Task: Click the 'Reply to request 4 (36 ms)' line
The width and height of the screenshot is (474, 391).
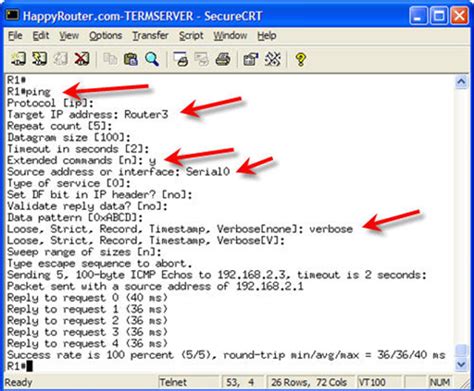Action: click(87, 343)
